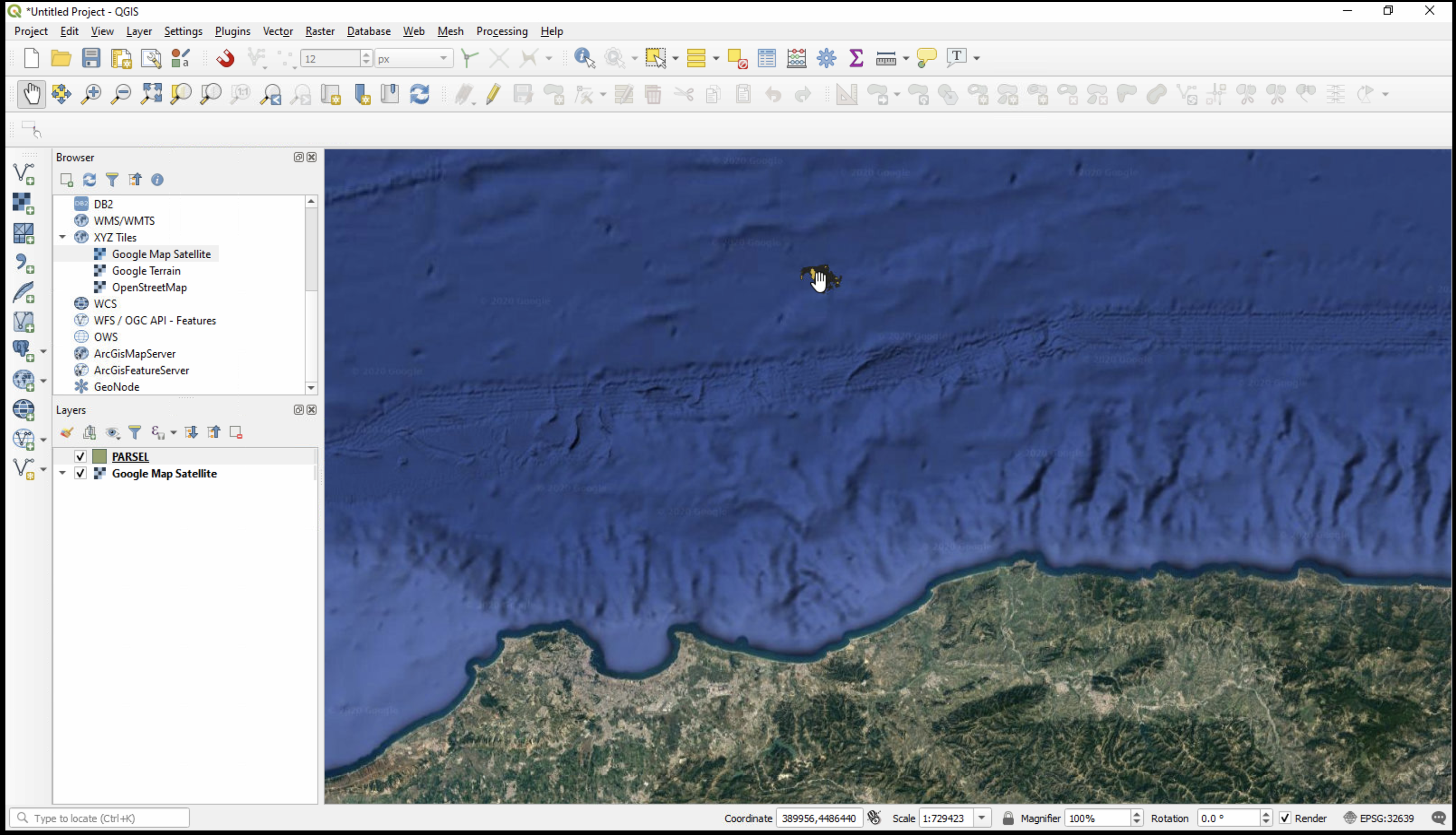Select the Identify Features tool
The width and height of the screenshot is (1456, 835).
[584, 58]
